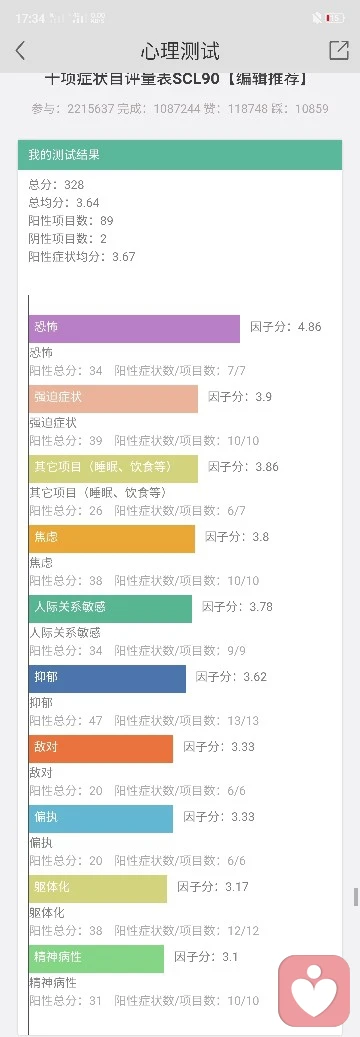Tap the muted bell status icon

[317, 18]
